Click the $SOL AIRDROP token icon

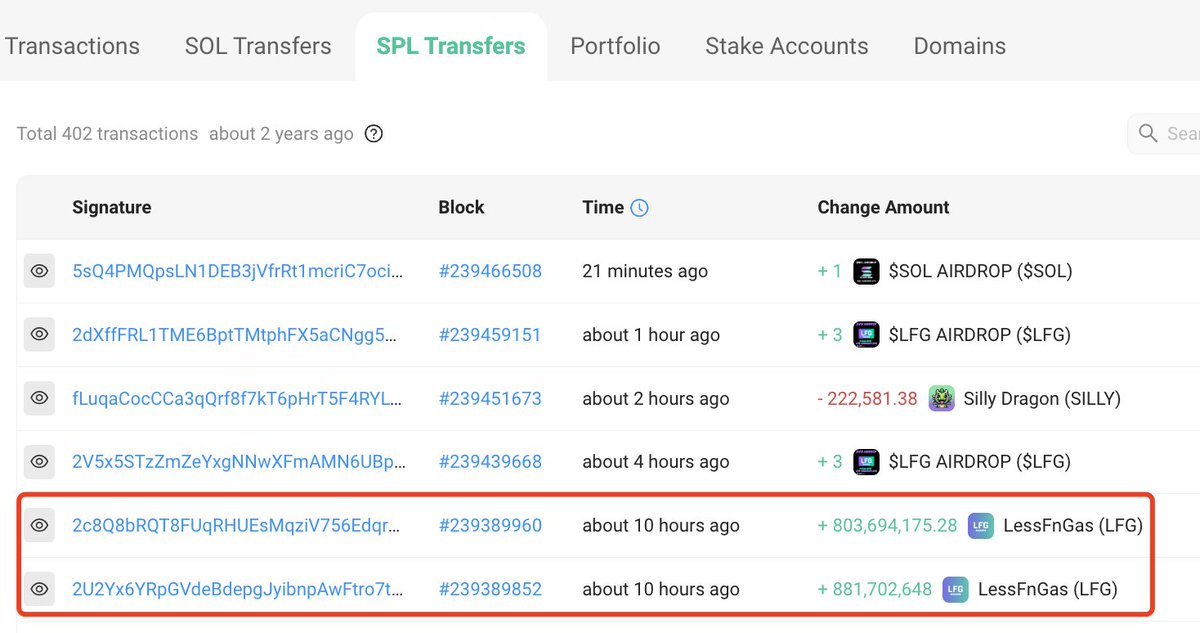coord(866,271)
